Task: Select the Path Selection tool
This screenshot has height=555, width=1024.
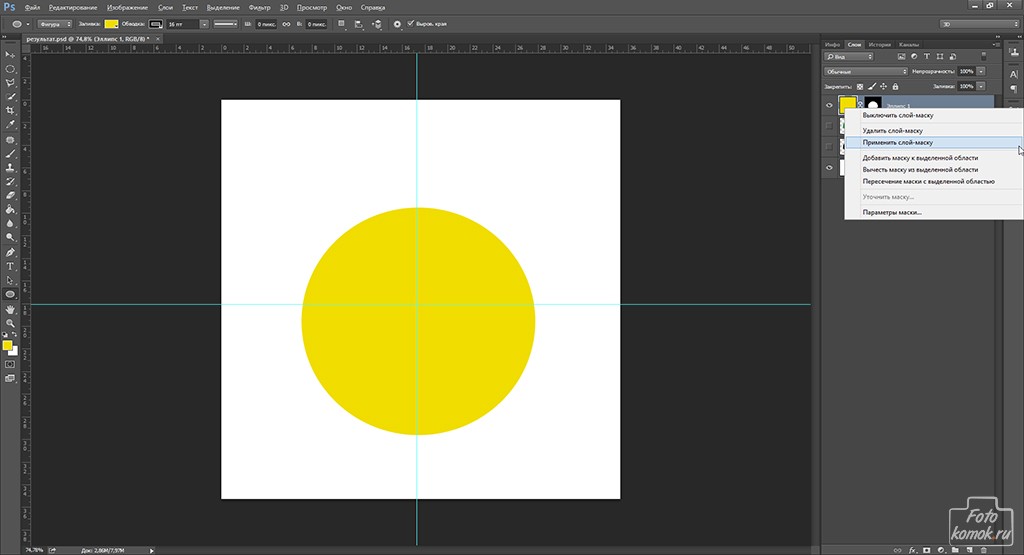Action: (x=10, y=280)
